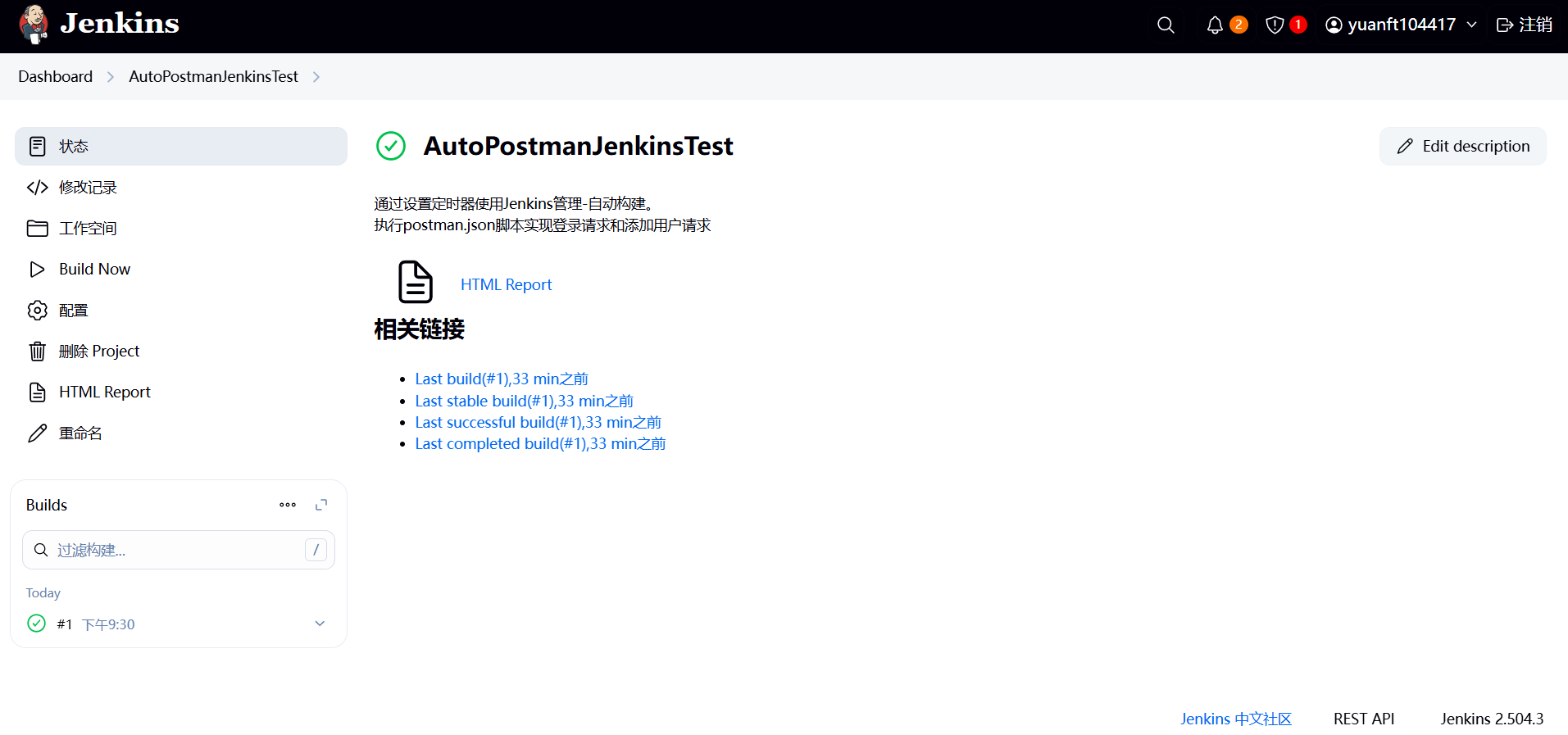Click the 工作空间 folder icon
The width and height of the screenshot is (1568, 735).
click(38, 229)
